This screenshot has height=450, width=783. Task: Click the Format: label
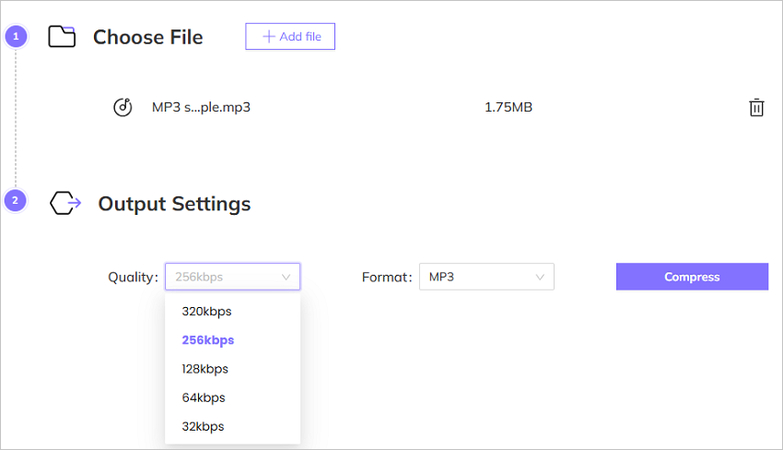coord(387,277)
